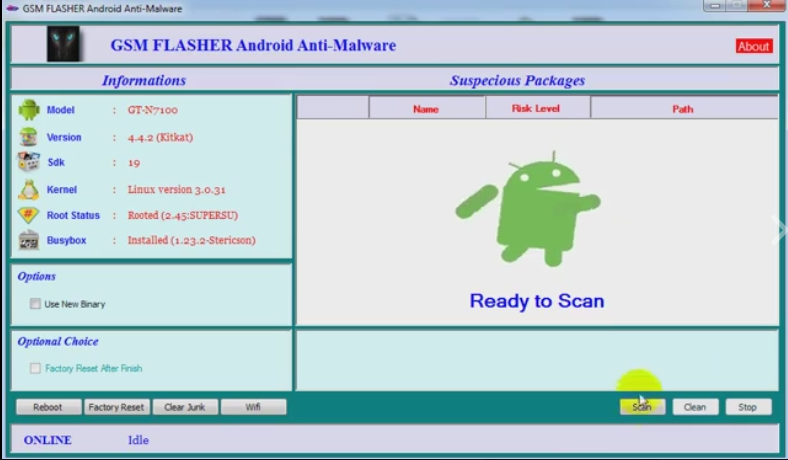The width and height of the screenshot is (788, 460).
Task: Click the Version label
Action: click(64, 137)
